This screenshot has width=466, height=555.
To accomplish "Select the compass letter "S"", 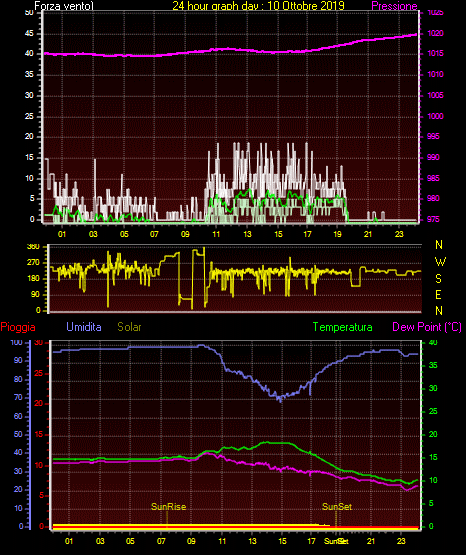I will pyautogui.click(x=438, y=279).
